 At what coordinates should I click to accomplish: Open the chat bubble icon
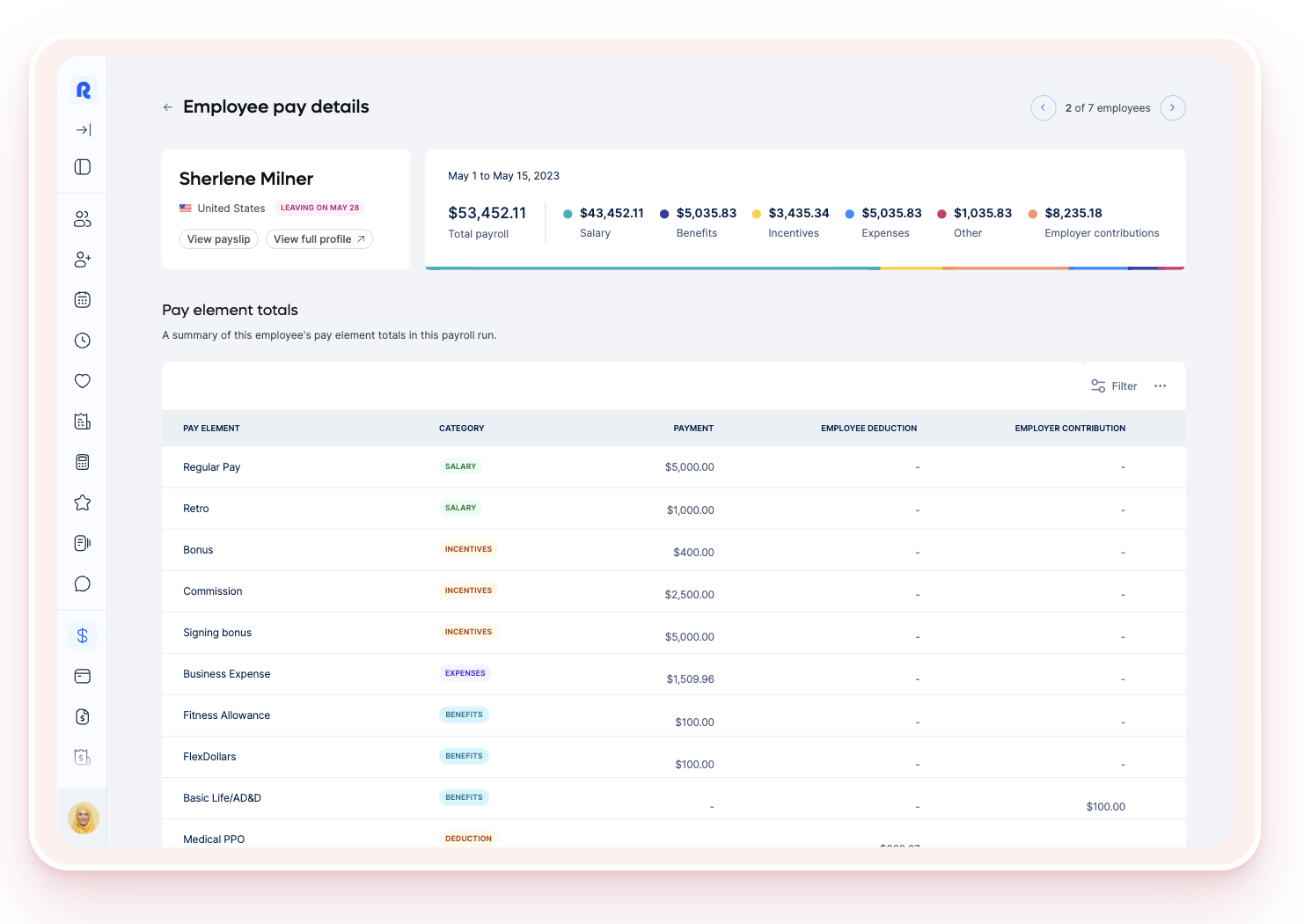coord(83,584)
